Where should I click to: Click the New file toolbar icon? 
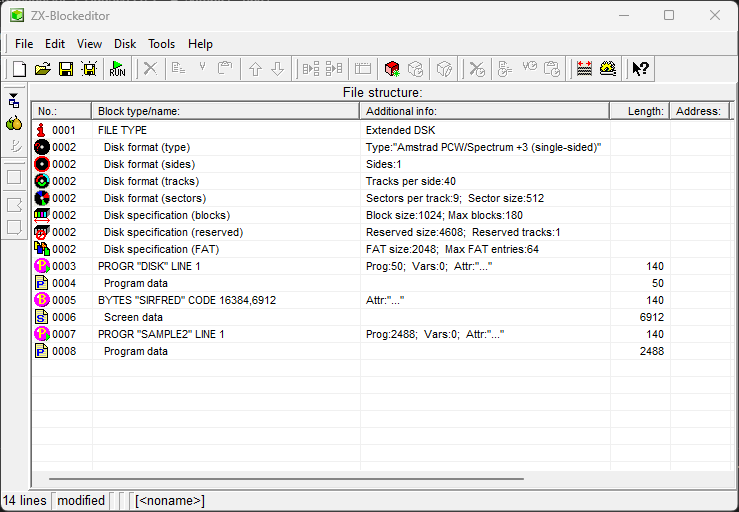coord(19,69)
